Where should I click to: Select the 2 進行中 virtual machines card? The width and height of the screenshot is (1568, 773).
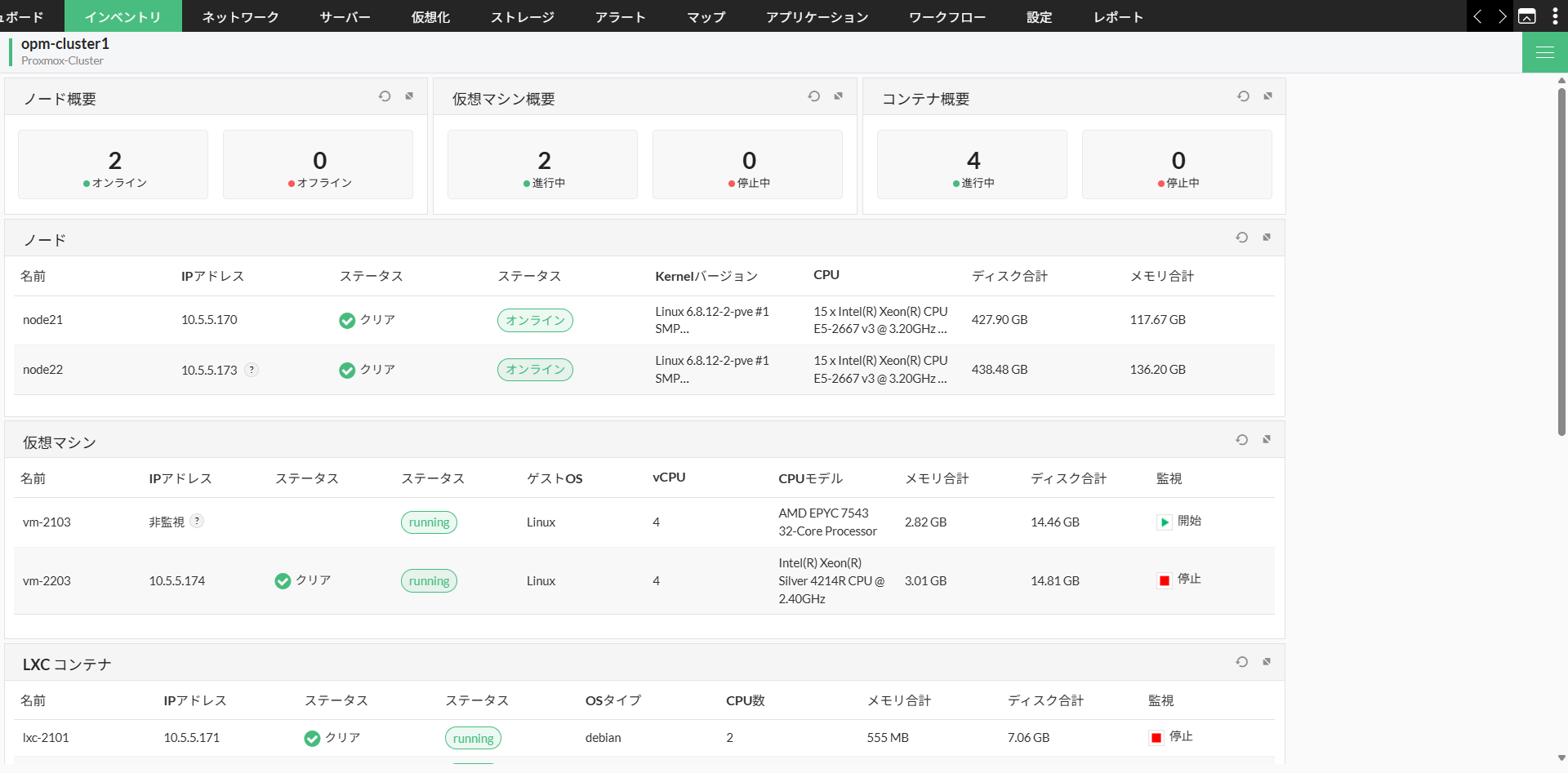[543, 165]
